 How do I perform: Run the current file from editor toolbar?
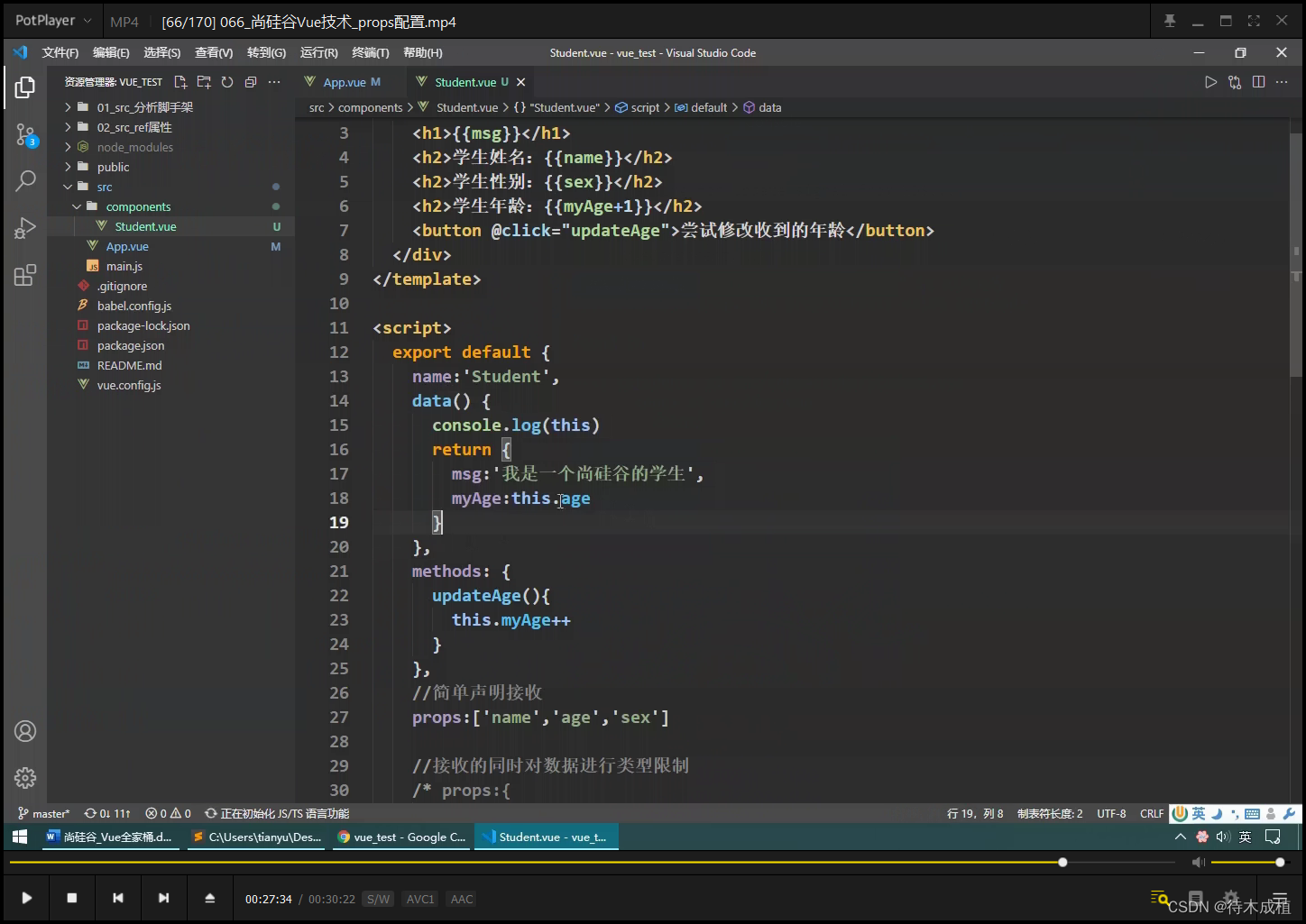(1210, 82)
